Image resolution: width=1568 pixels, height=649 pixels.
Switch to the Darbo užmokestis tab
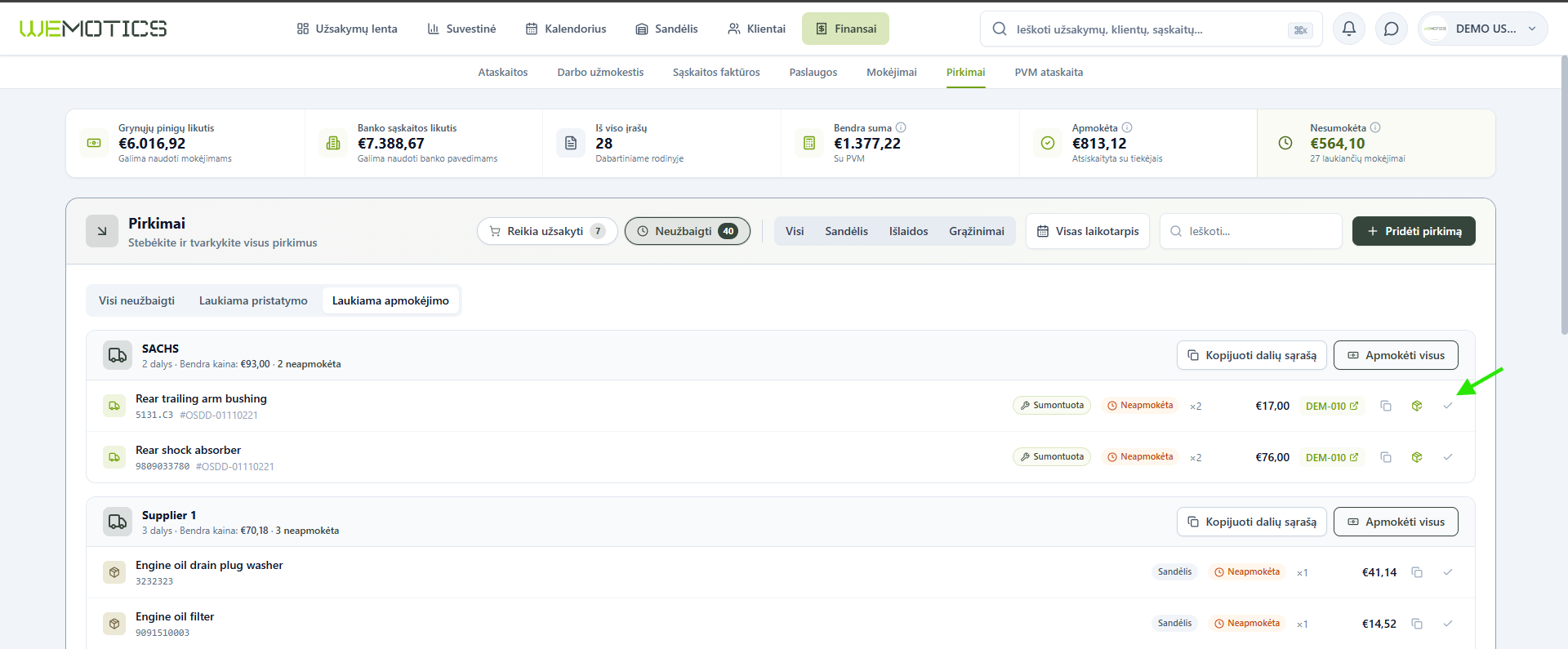coord(600,73)
